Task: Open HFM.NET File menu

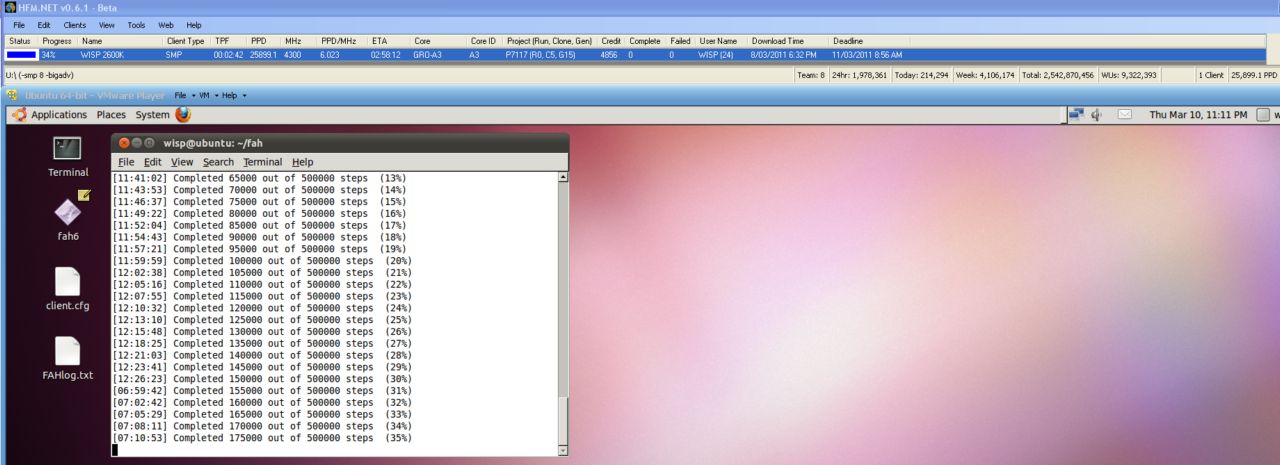Action: click(x=19, y=24)
